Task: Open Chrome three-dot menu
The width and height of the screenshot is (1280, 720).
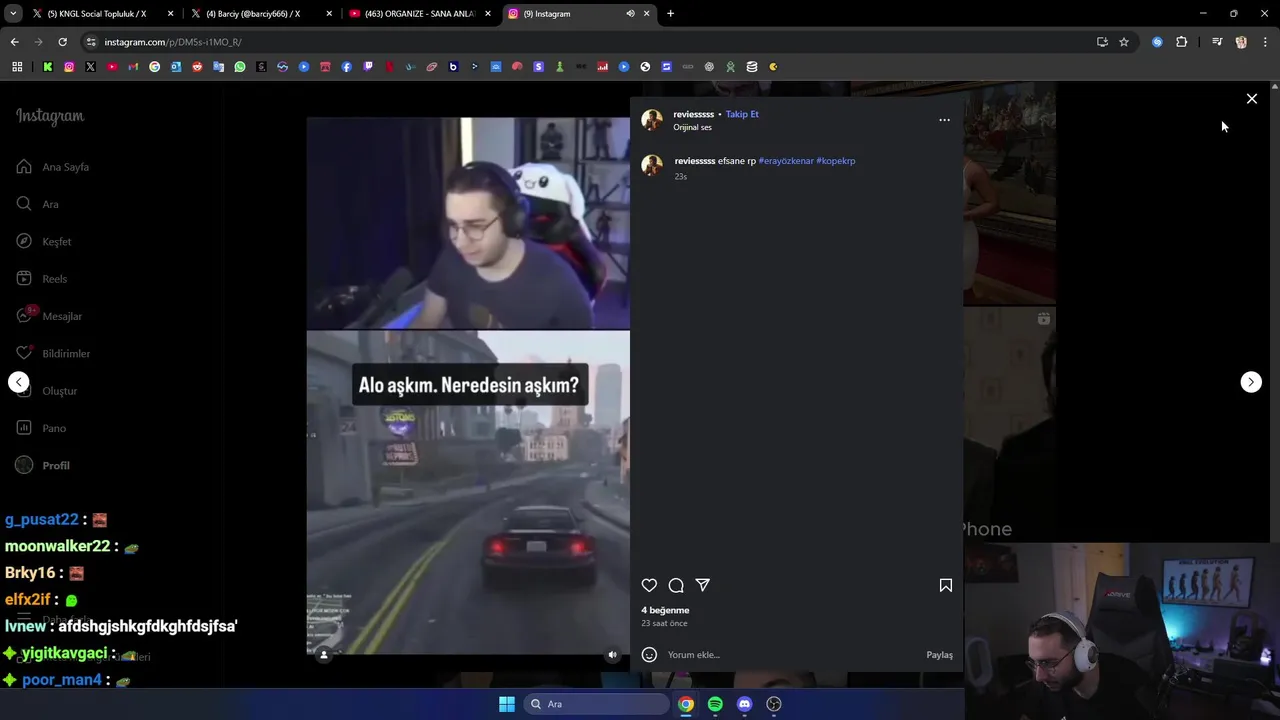Action: pyautogui.click(x=1265, y=42)
